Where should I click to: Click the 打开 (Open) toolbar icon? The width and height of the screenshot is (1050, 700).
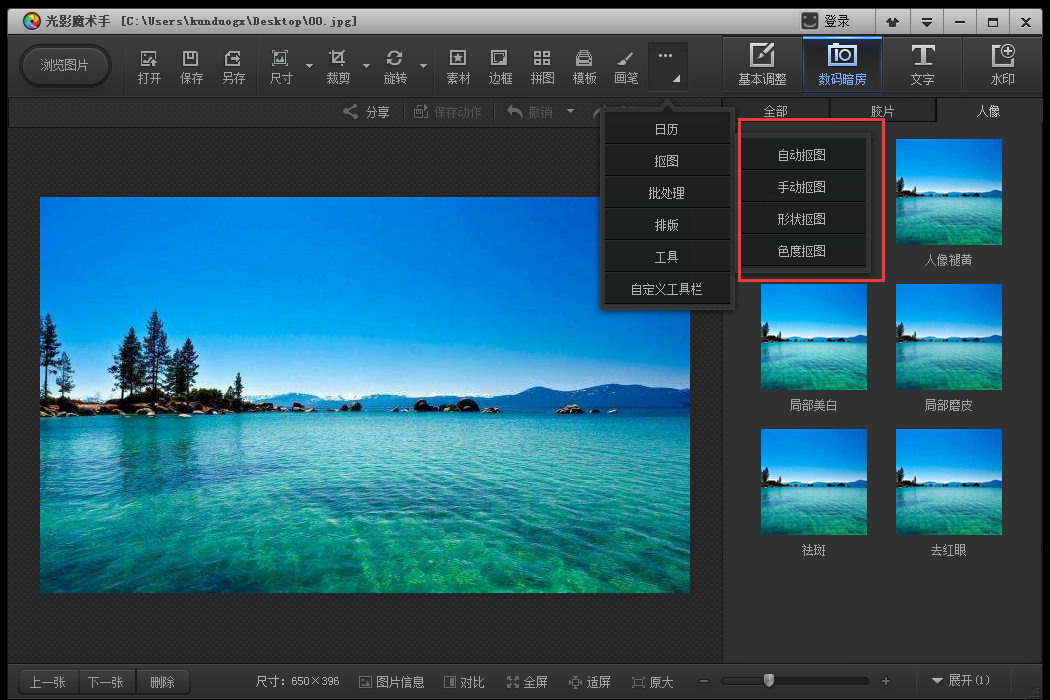point(149,66)
